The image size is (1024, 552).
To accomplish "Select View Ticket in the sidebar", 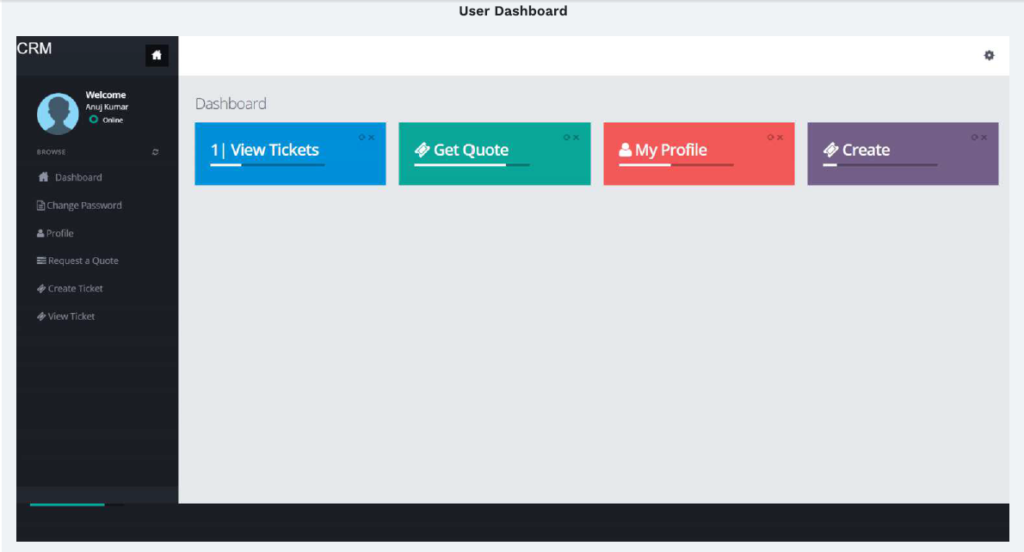I will [72, 316].
